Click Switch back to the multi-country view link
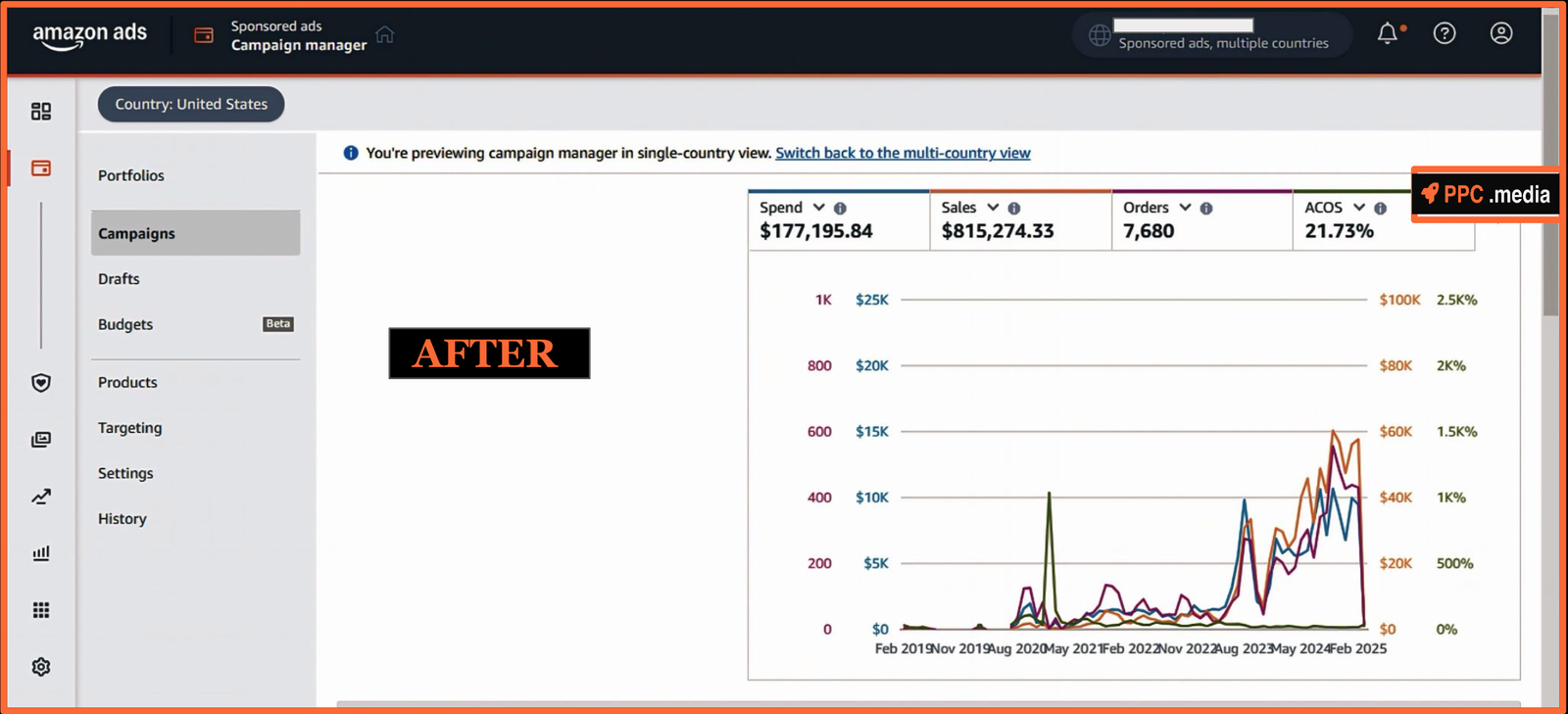Image resolution: width=1568 pixels, height=714 pixels. (x=903, y=153)
